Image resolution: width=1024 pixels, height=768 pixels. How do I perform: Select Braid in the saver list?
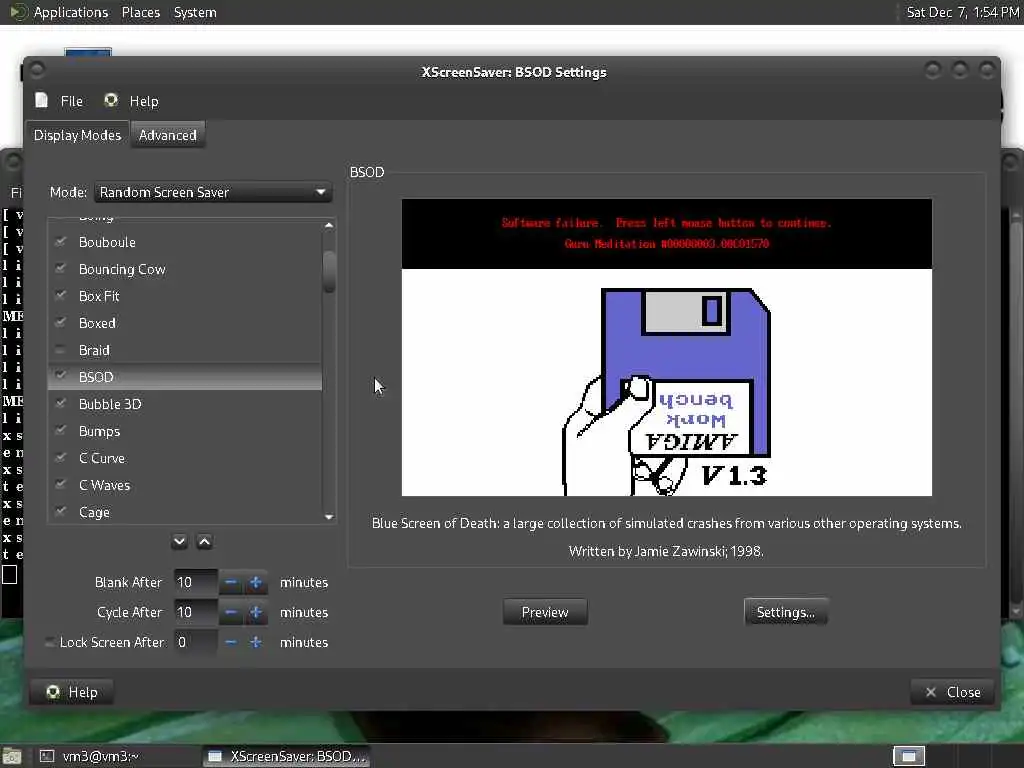[x=94, y=350]
